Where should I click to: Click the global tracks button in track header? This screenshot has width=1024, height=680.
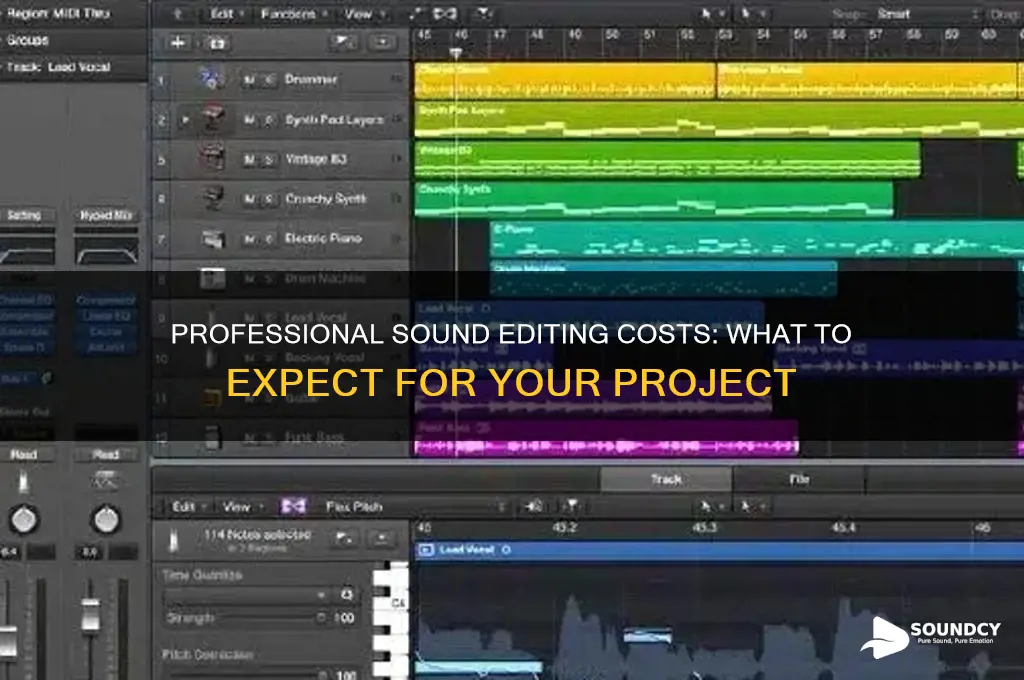click(x=343, y=42)
